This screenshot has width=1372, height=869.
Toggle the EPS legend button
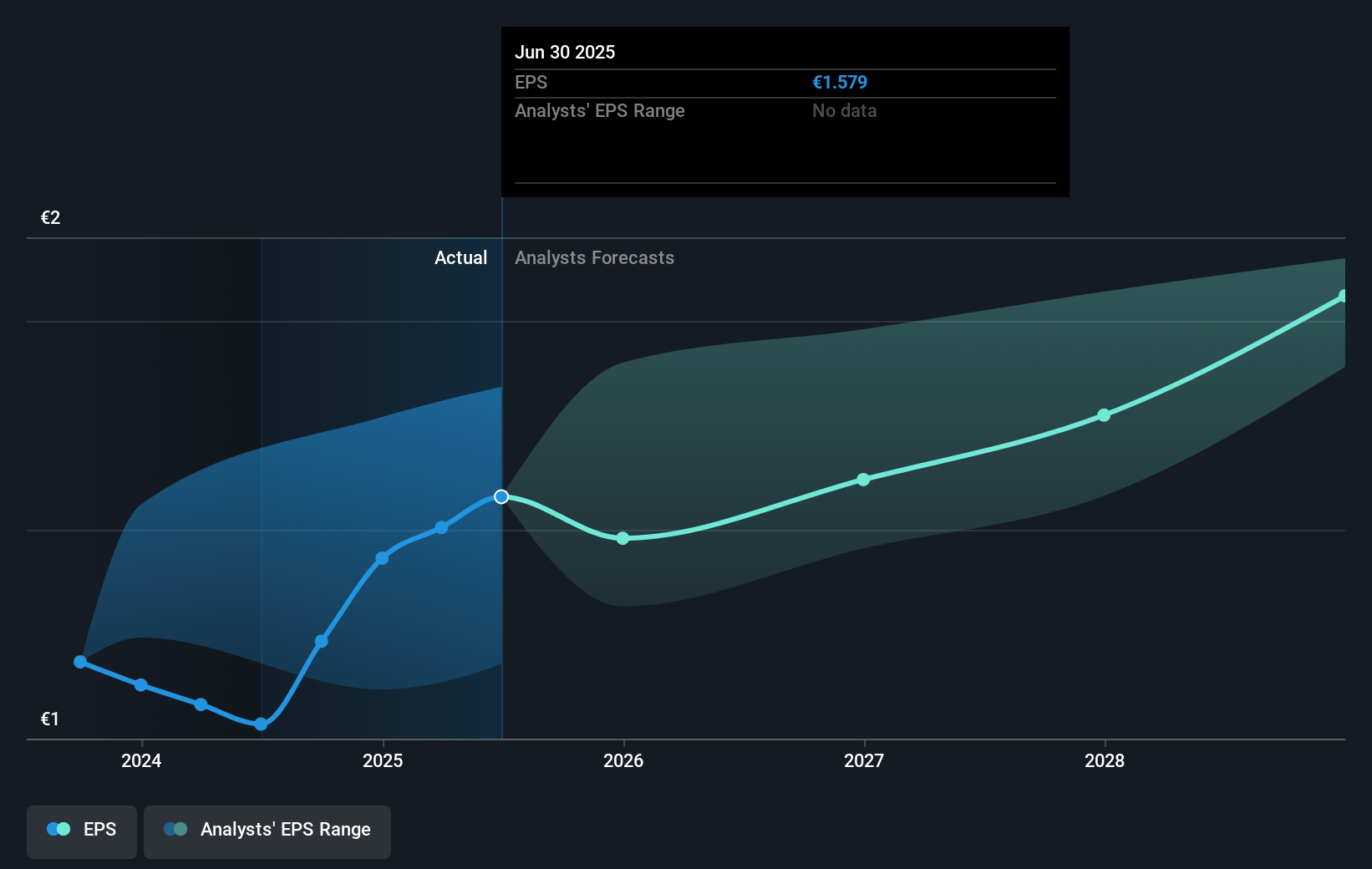pos(82,831)
